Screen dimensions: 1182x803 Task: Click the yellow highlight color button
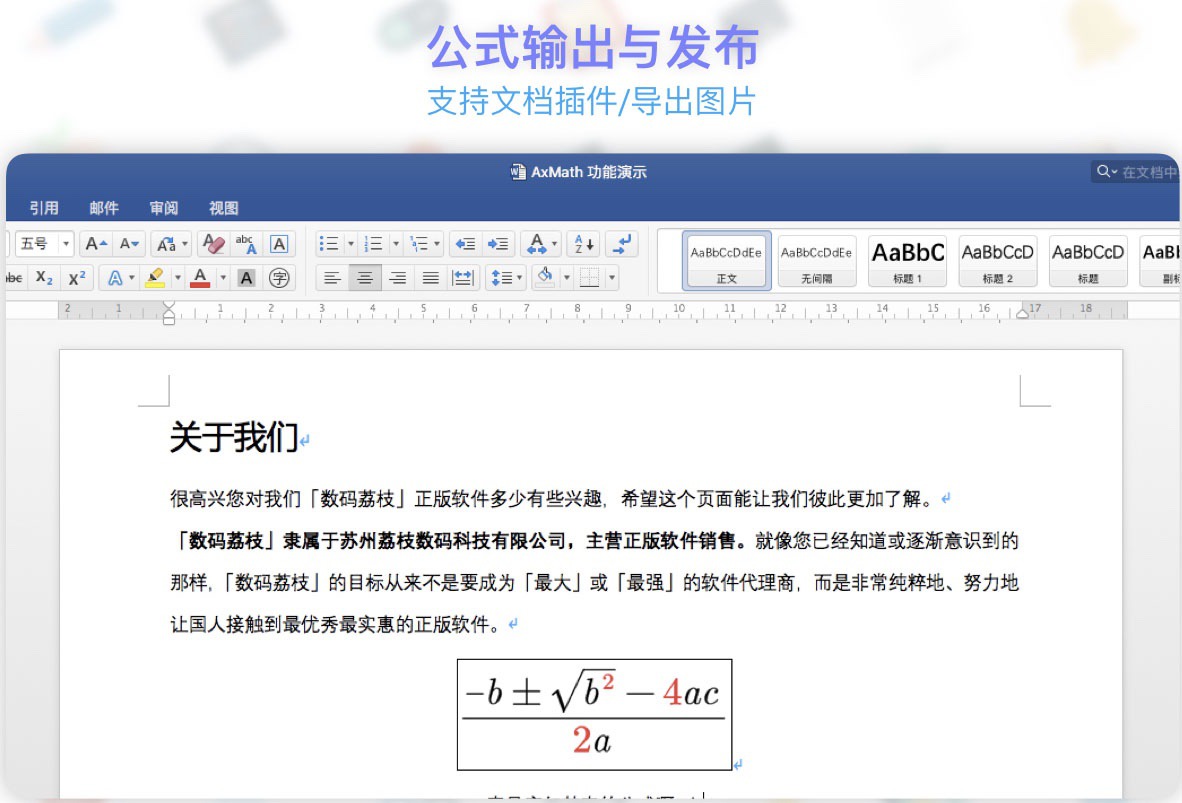tap(155, 278)
